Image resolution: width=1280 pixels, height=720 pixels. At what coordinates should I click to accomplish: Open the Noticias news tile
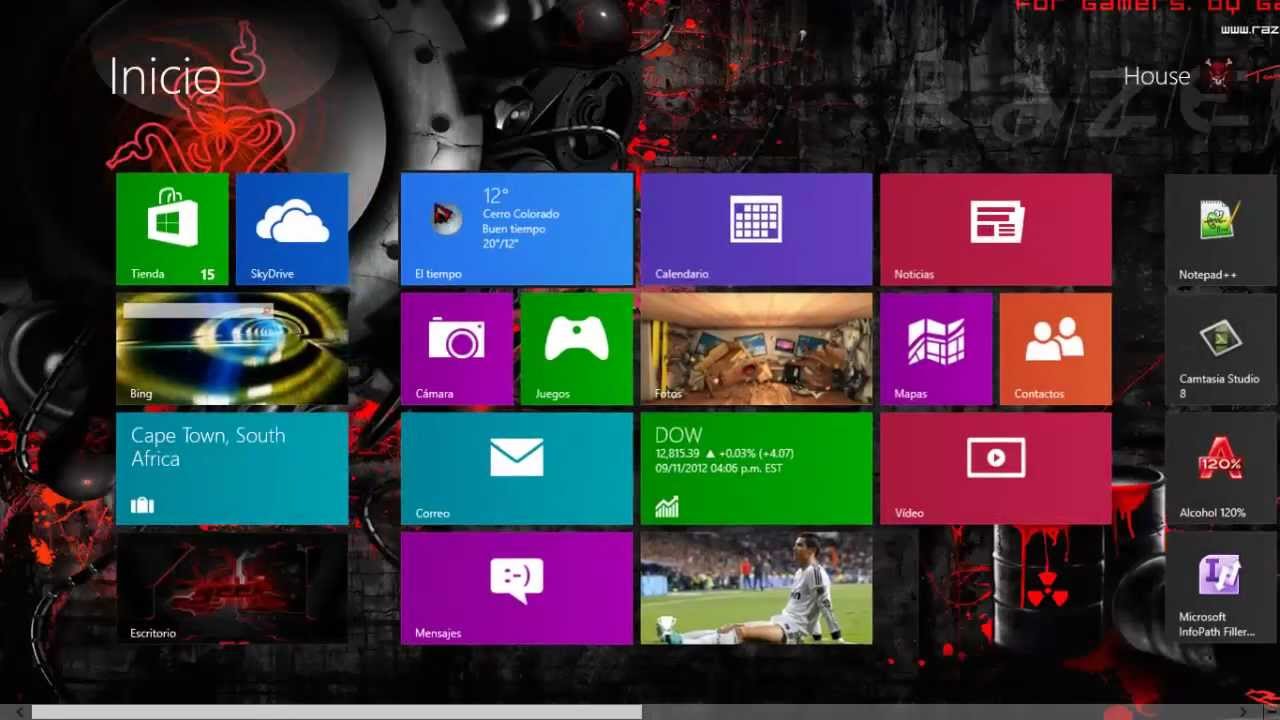pos(996,229)
